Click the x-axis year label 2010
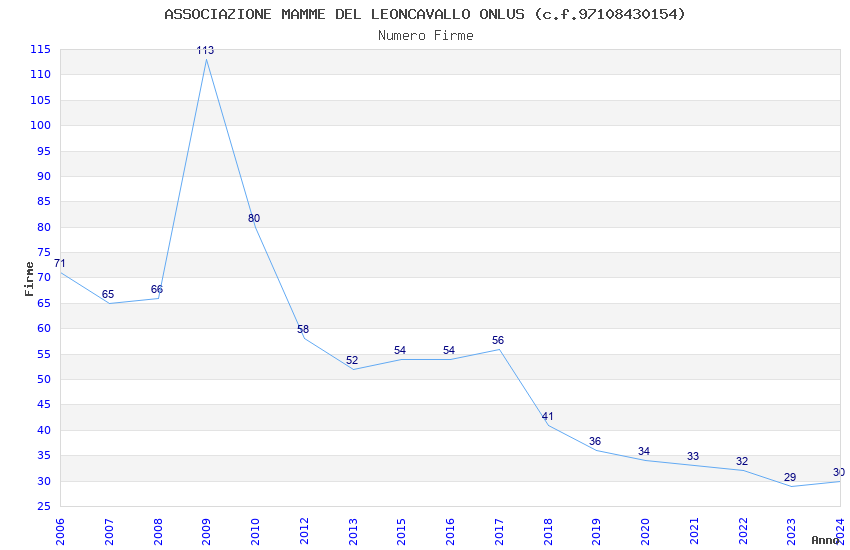850x550 pixels. coord(255,532)
